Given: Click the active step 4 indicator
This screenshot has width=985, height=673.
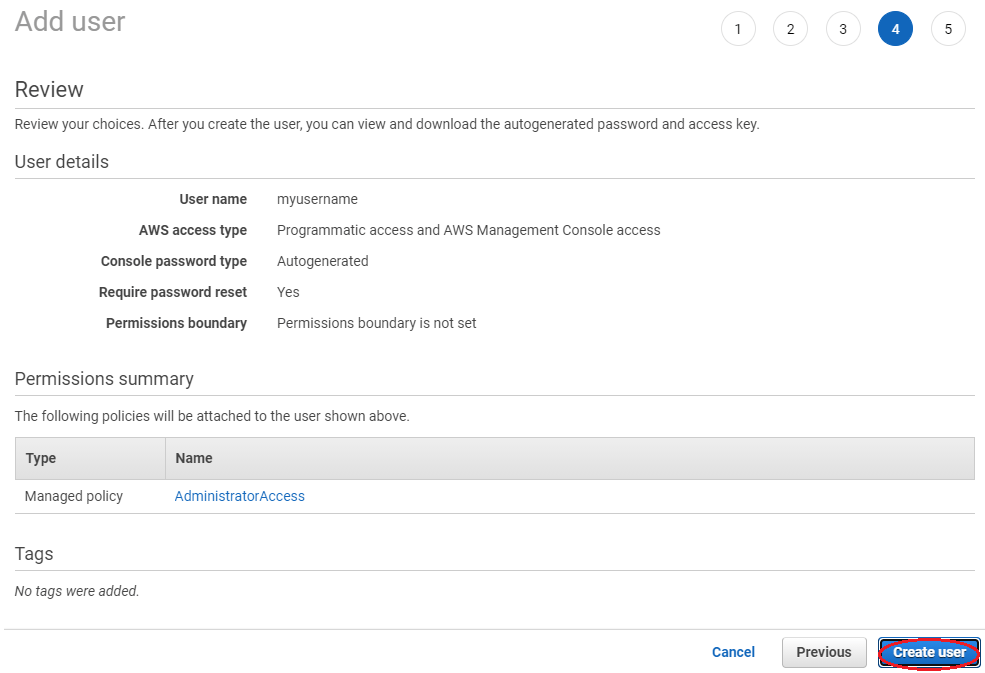Looking at the screenshot, I should pos(895,29).
